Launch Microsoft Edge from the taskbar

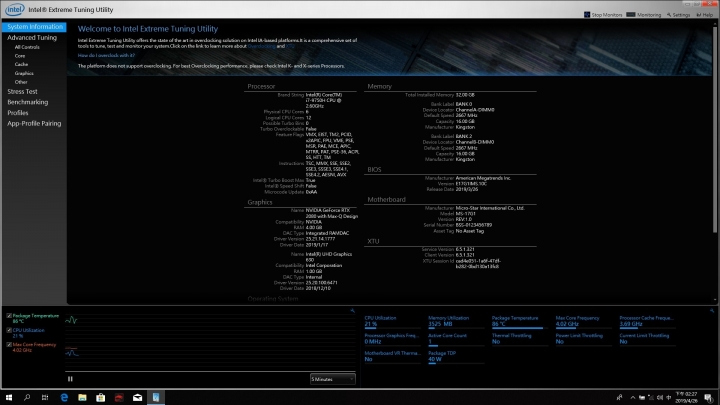(x=64, y=398)
